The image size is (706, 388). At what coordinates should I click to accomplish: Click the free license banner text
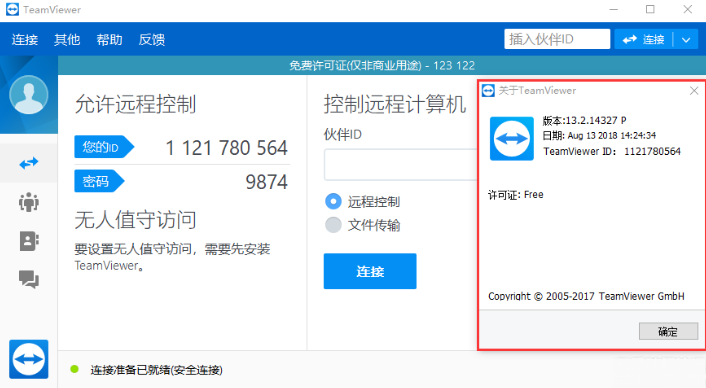(x=382, y=66)
